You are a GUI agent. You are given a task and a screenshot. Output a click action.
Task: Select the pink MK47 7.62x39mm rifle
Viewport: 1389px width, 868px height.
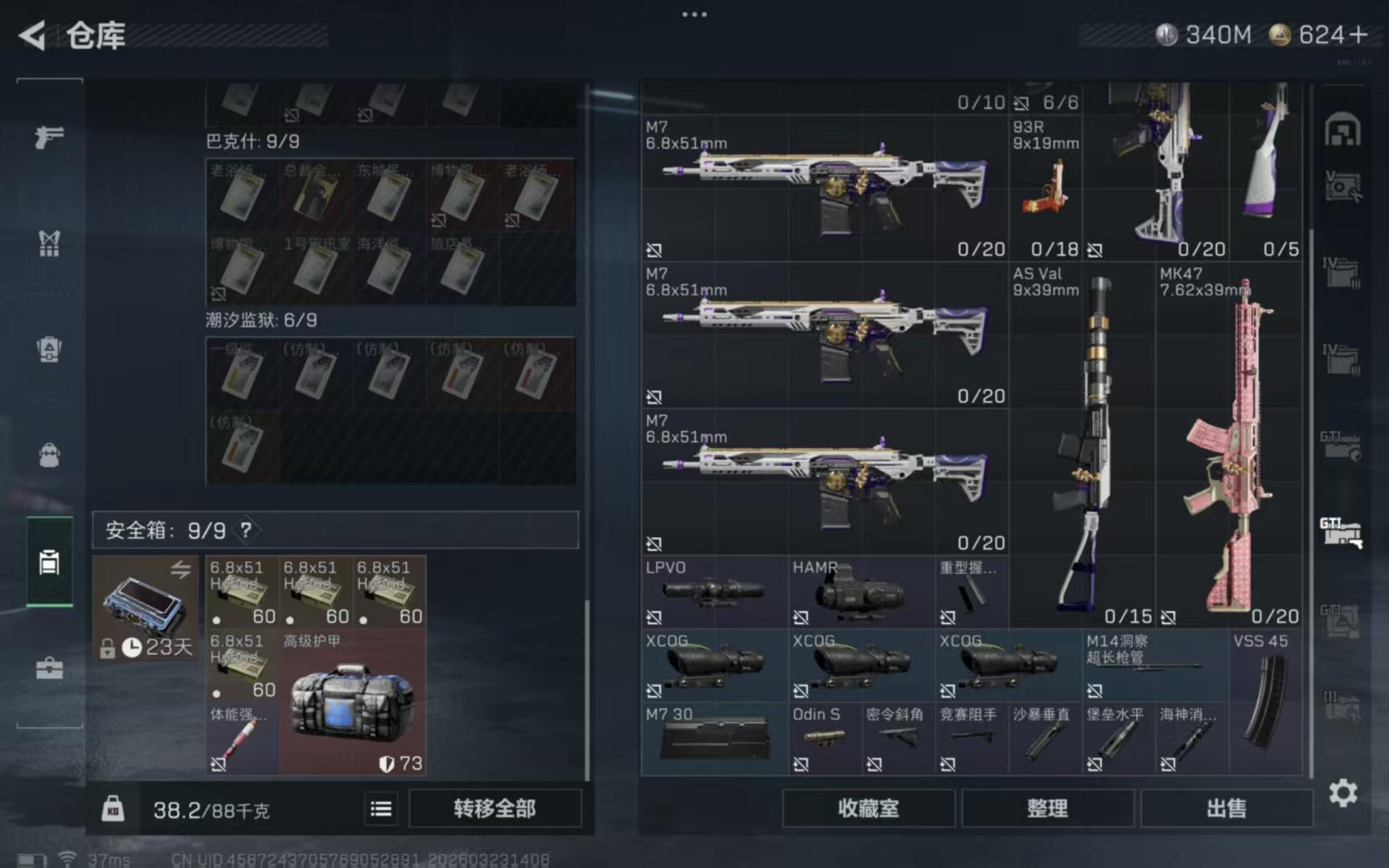click(x=1229, y=444)
